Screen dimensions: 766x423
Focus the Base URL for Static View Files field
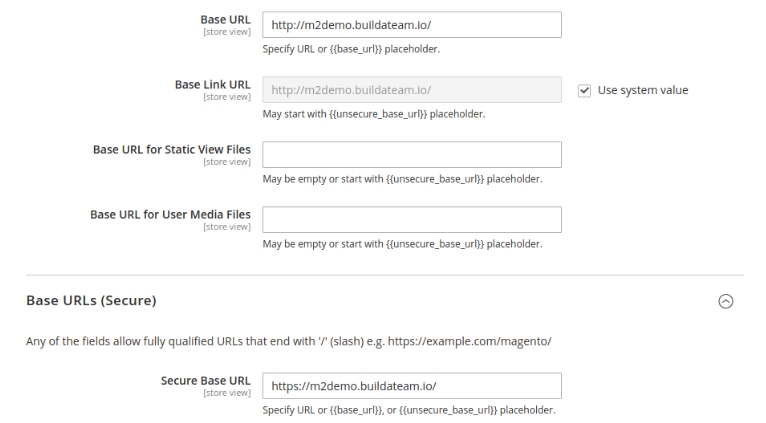click(412, 155)
